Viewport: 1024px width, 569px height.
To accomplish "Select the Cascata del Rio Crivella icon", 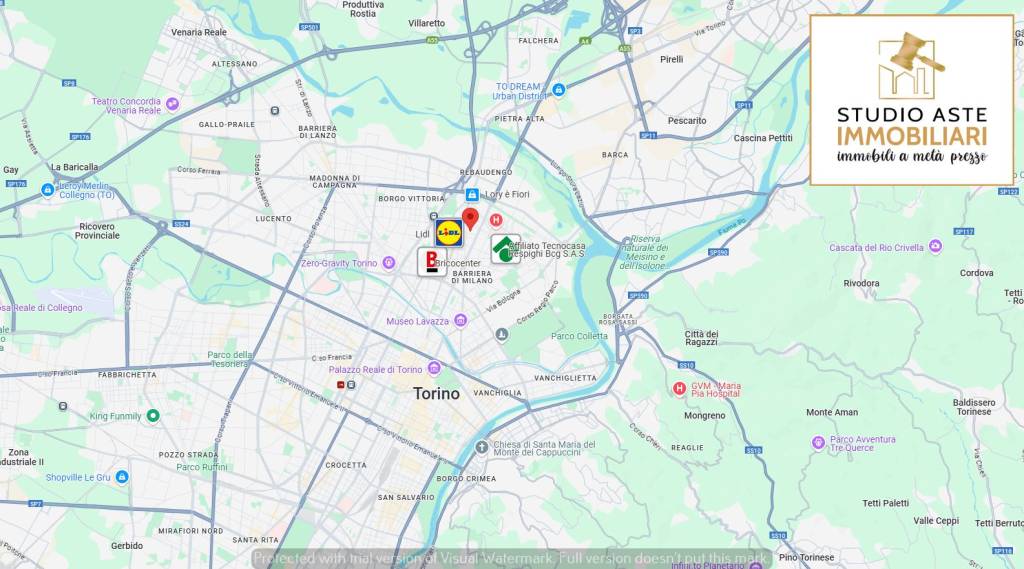I will point(935,246).
